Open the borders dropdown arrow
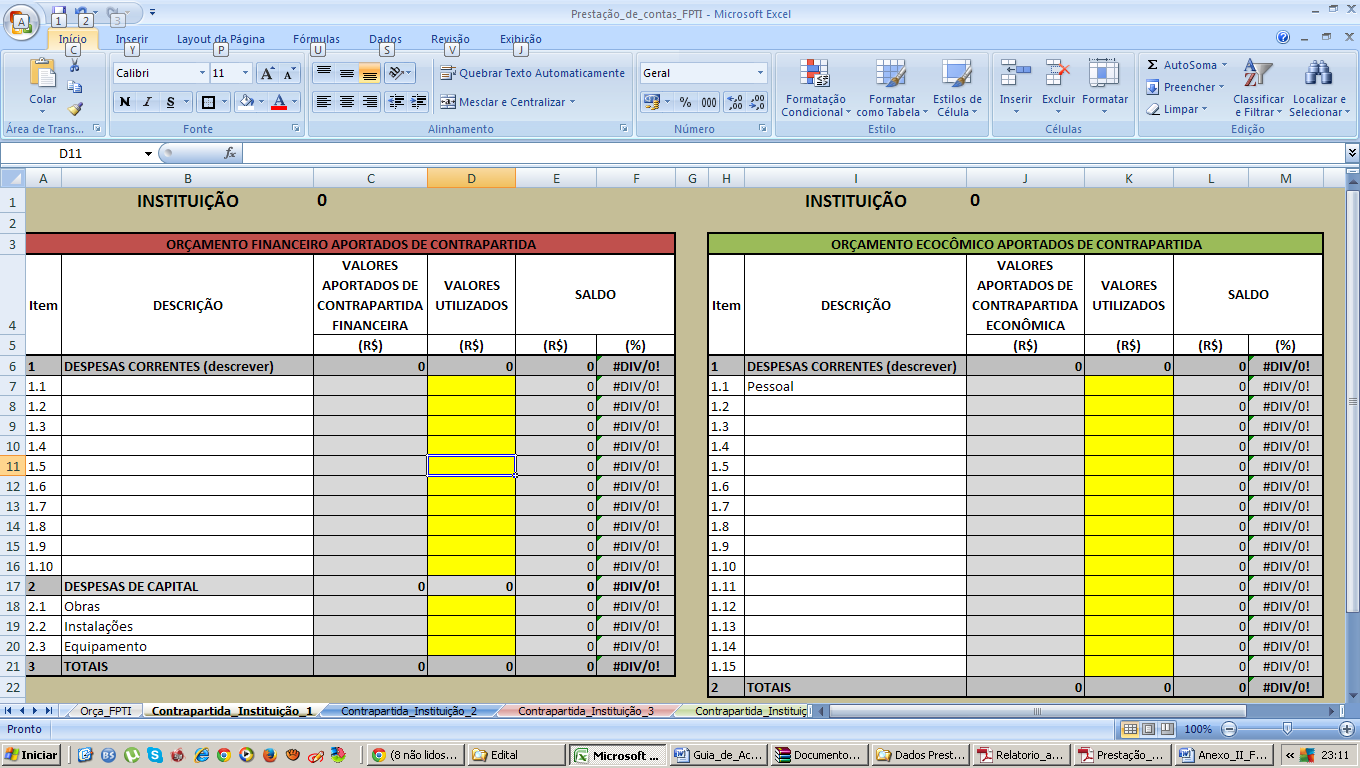1360x768 pixels. click(x=222, y=102)
